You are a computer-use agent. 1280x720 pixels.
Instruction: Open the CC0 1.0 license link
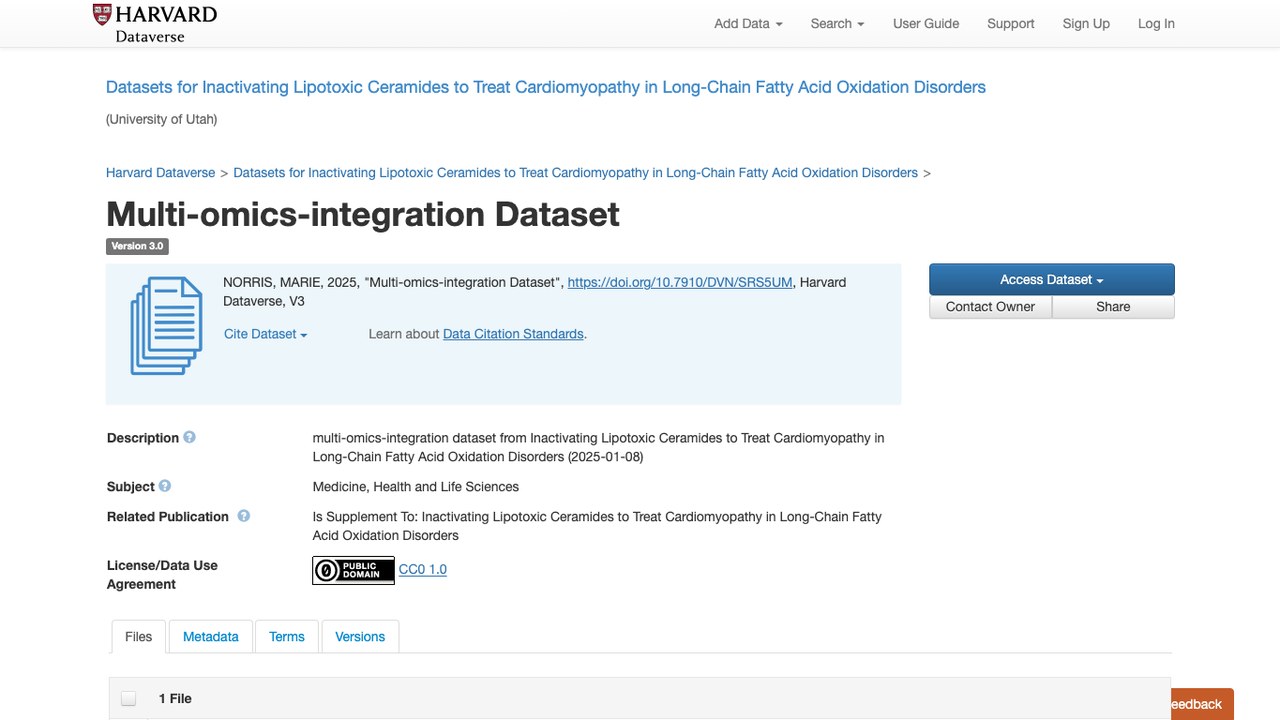[x=423, y=569]
